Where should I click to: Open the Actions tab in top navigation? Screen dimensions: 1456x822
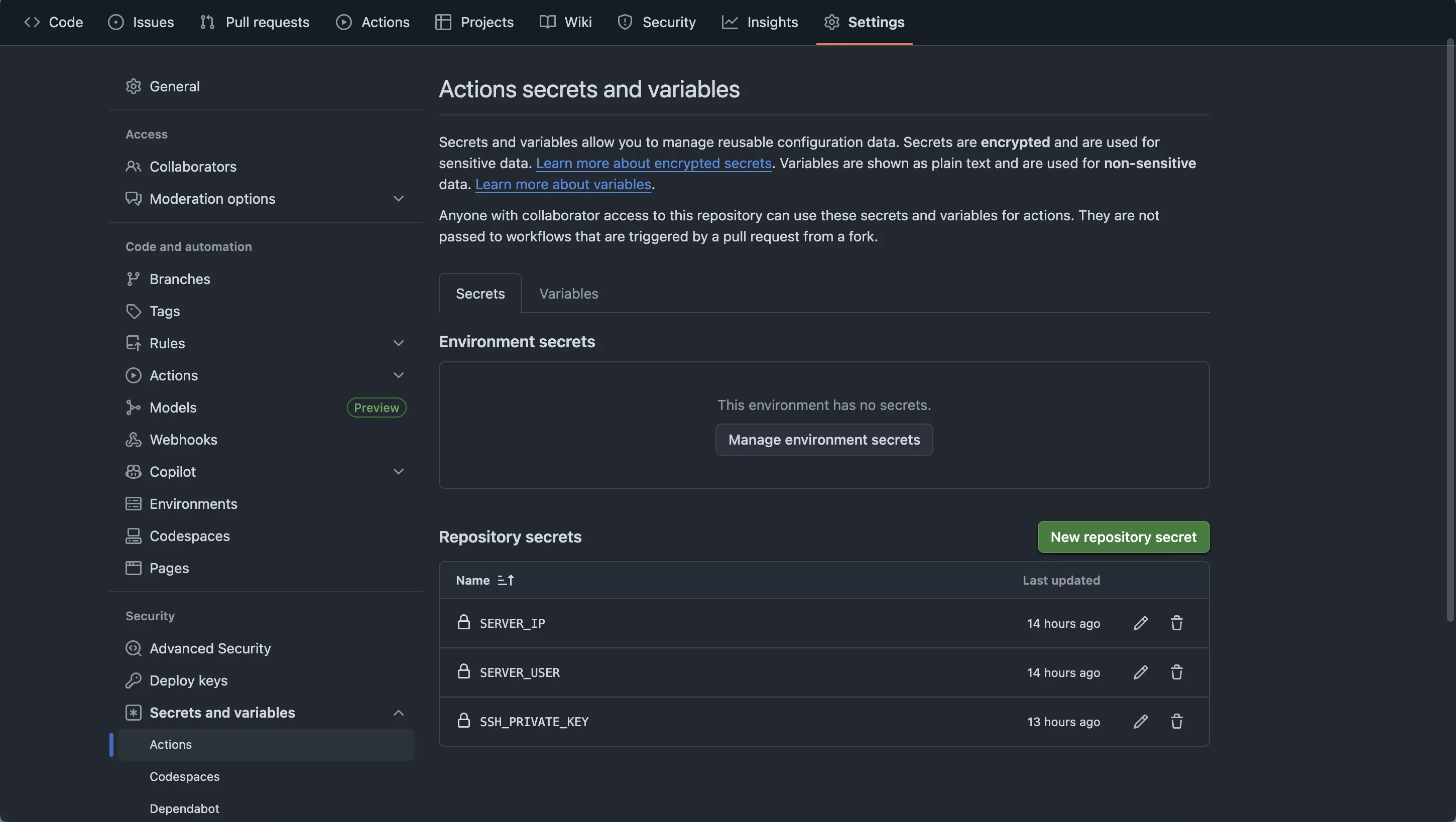(x=373, y=22)
